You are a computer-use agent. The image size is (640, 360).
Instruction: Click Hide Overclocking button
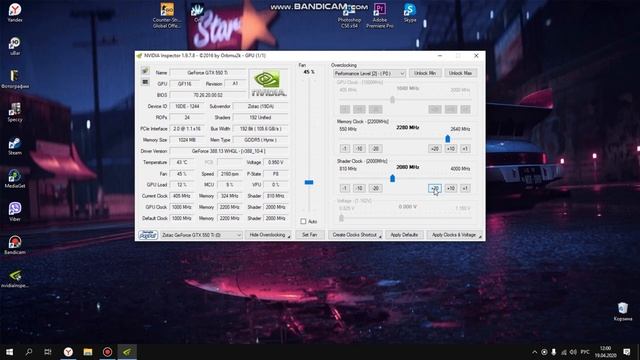click(x=268, y=235)
